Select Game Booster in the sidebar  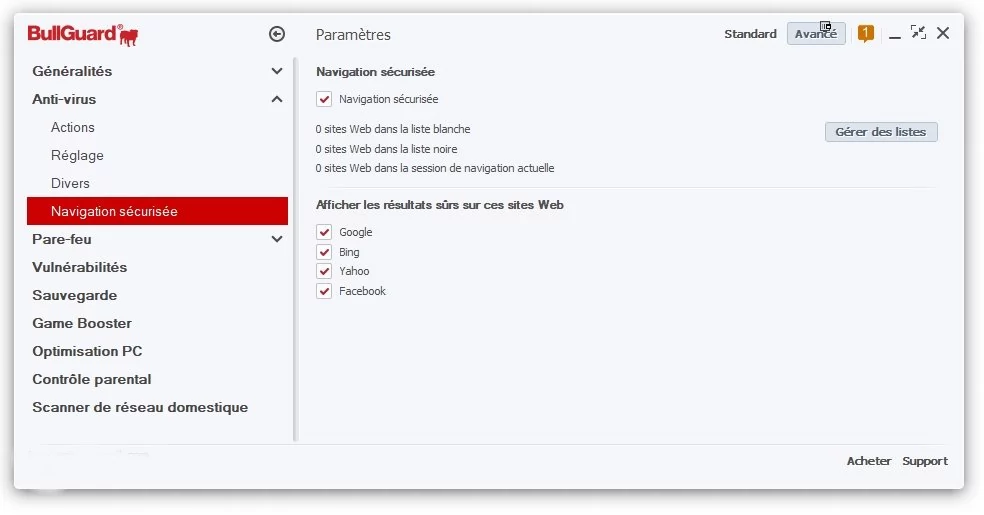coord(82,323)
